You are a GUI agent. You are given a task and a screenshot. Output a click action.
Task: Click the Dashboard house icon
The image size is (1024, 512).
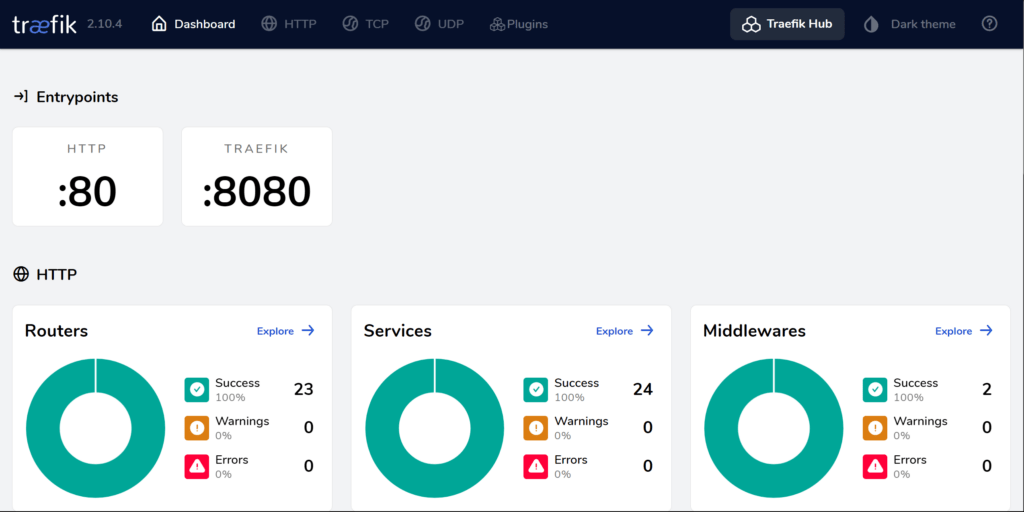point(159,24)
